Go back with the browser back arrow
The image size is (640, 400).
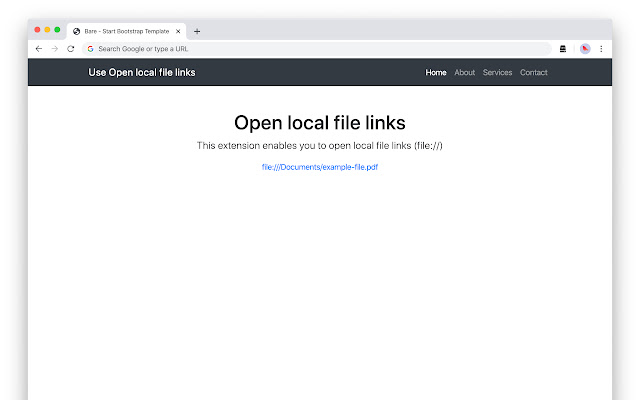pyautogui.click(x=39, y=49)
